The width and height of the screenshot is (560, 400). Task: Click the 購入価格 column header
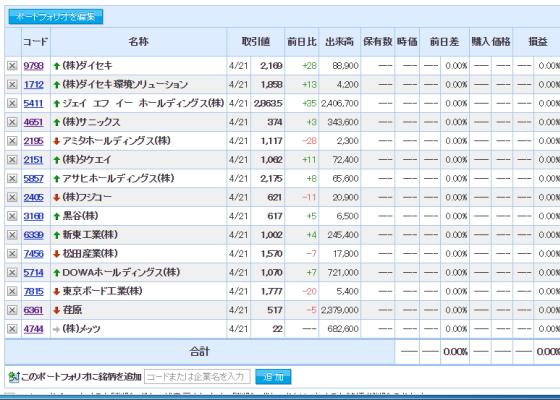tap(491, 42)
